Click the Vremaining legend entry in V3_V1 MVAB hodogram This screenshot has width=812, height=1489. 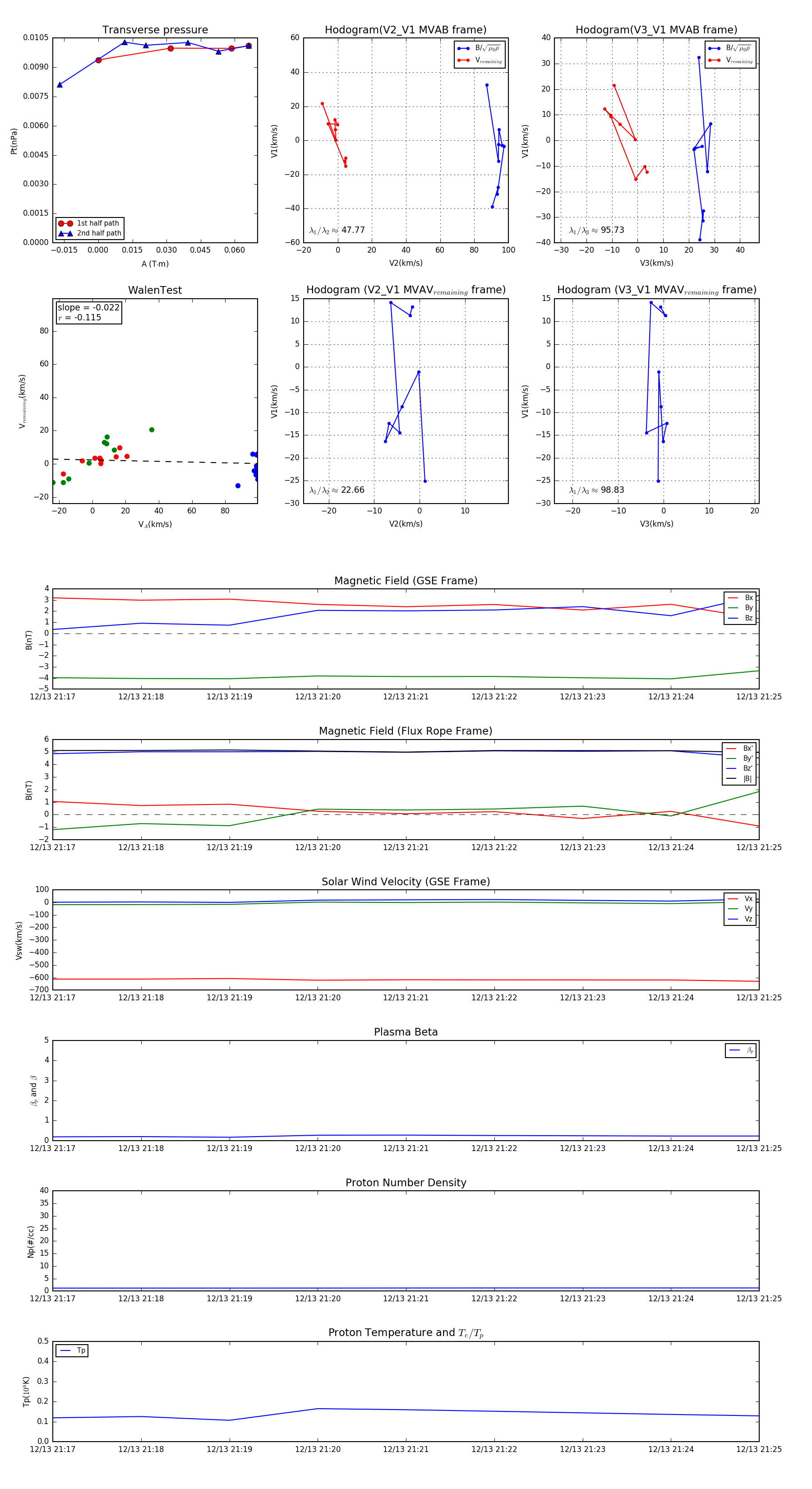tap(730, 60)
